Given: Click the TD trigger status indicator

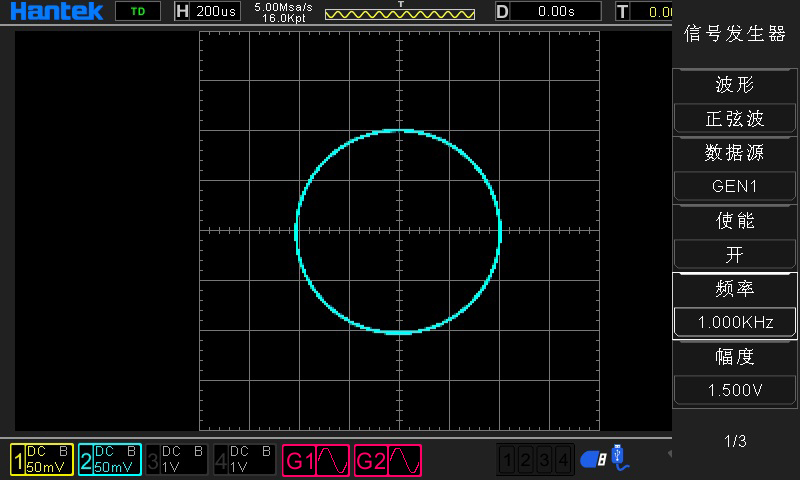Looking at the screenshot, I should coord(138,12).
